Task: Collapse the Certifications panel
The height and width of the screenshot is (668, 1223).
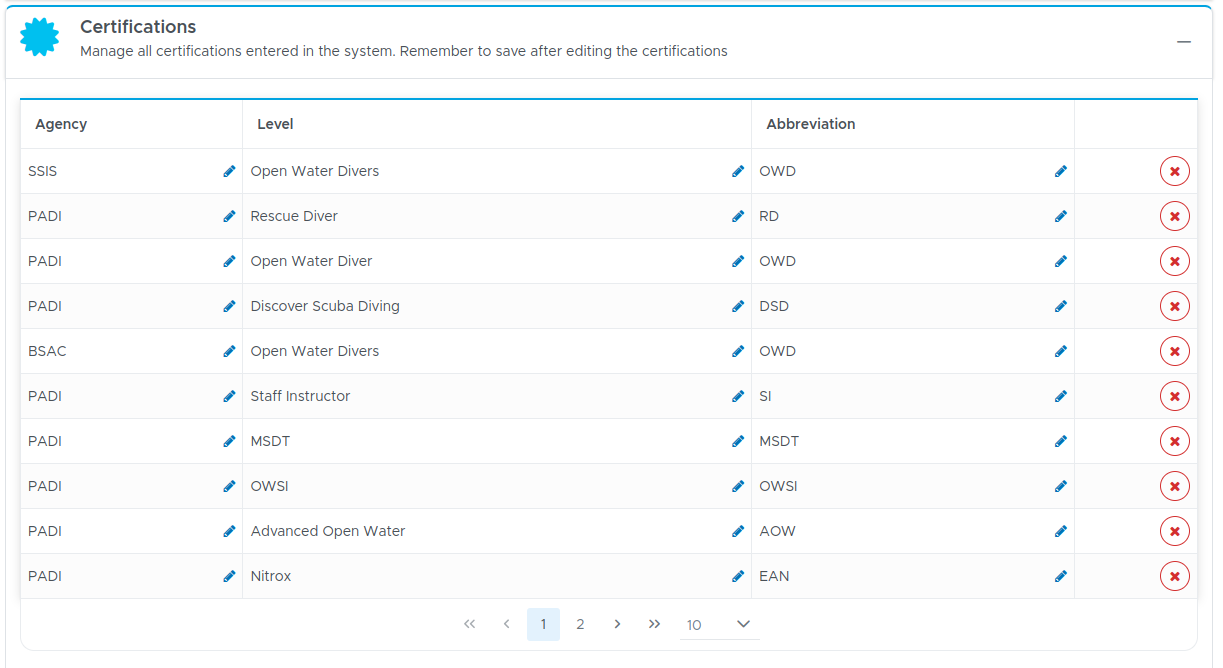Action: (x=1184, y=42)
